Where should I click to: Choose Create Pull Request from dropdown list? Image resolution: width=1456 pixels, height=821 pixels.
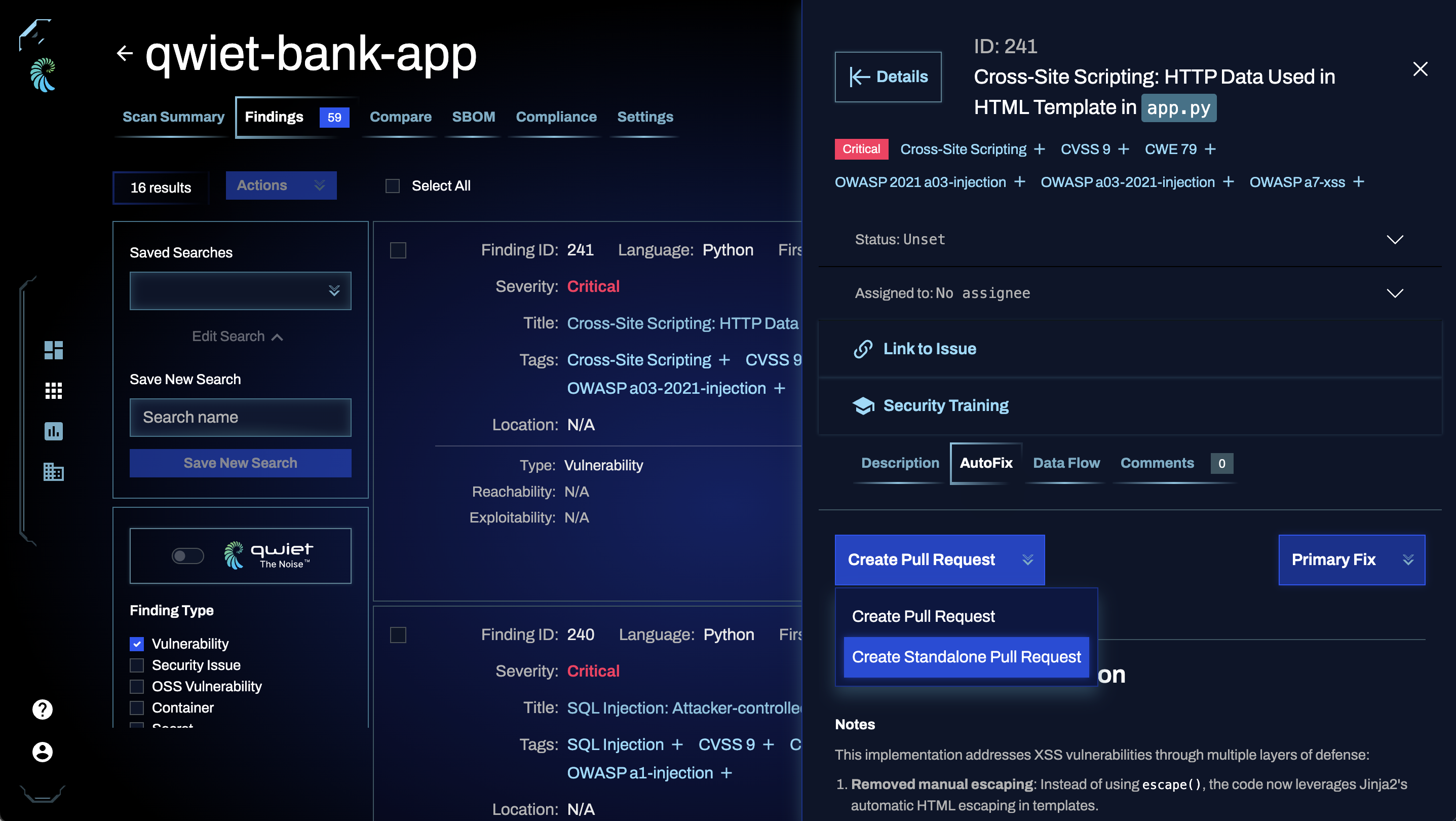click(x=966, y=616)
